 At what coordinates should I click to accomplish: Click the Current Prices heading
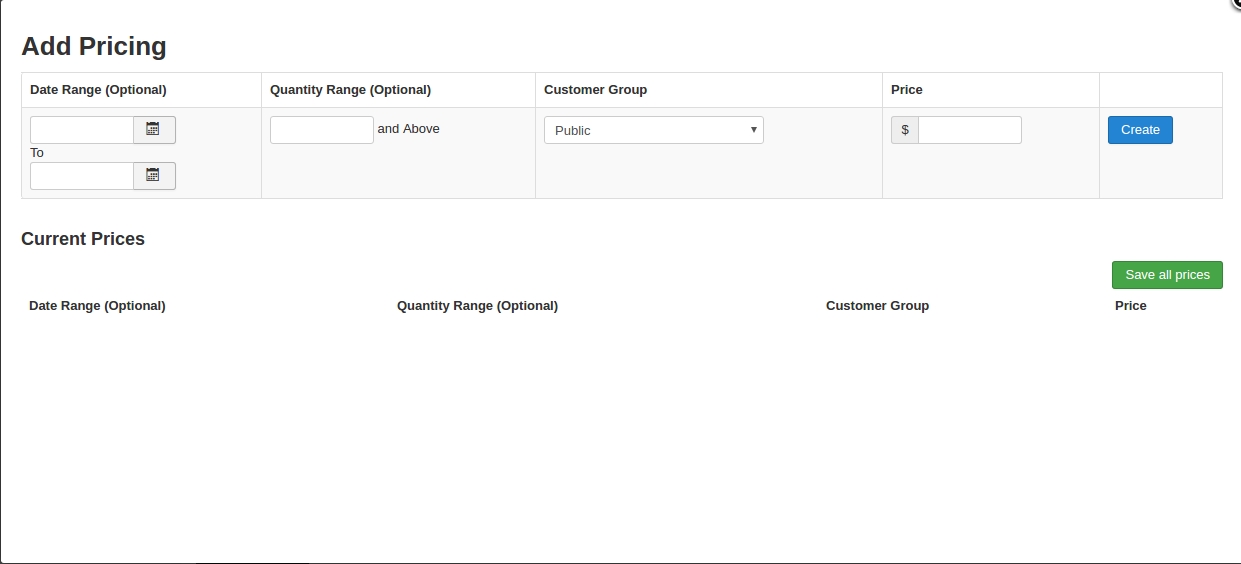point(83,239)
